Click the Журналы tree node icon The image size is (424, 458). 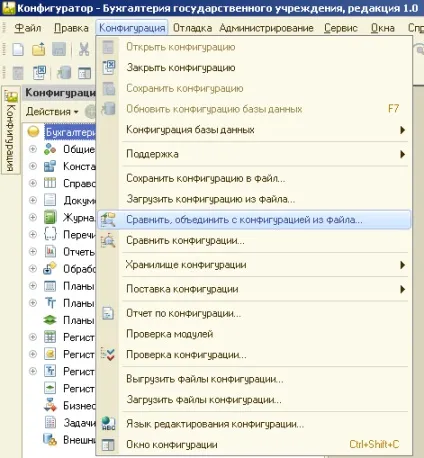click(50, 217)
